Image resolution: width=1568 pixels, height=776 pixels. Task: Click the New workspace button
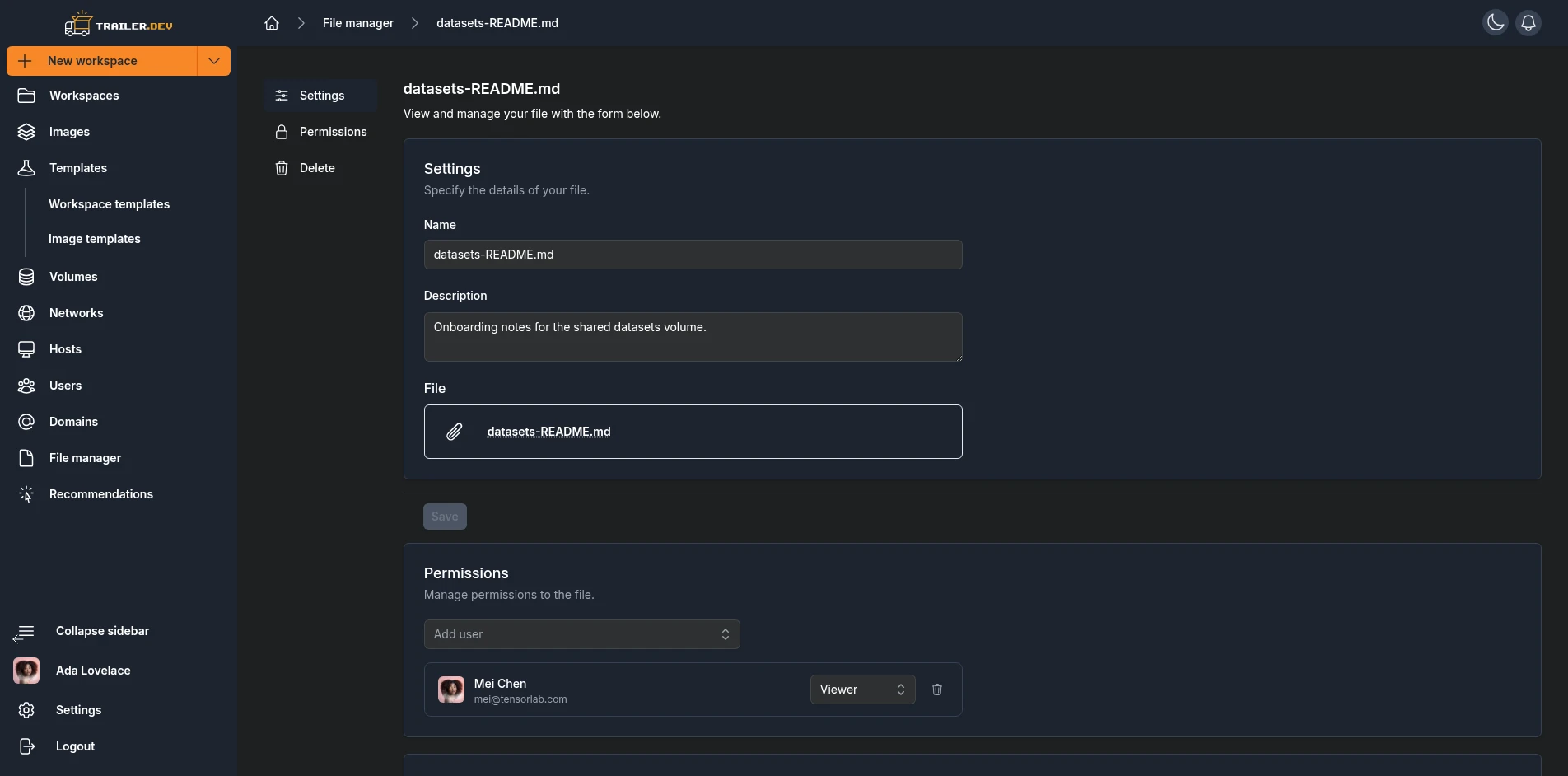coord(102,61)
